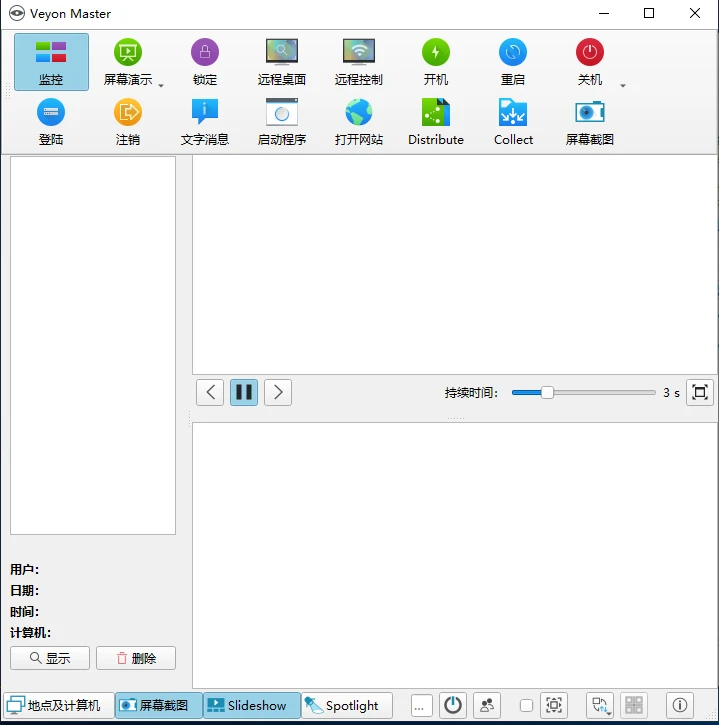Click the 删除 delete screenshot button

click(136, 658)
